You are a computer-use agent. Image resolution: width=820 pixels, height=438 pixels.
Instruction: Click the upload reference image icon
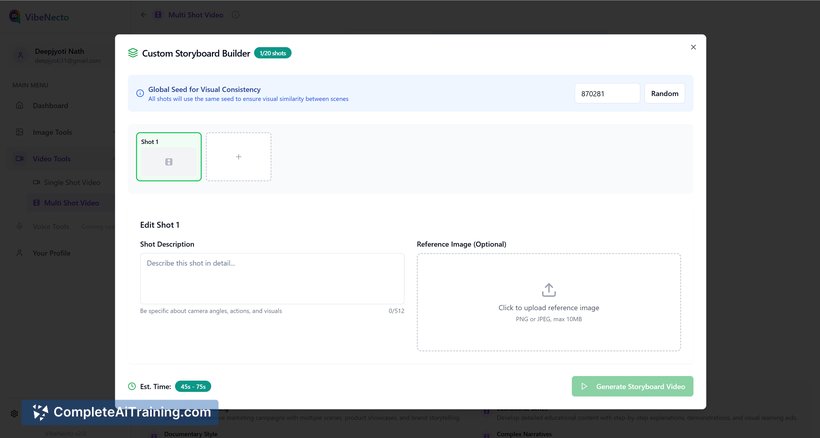pos(549,290)
